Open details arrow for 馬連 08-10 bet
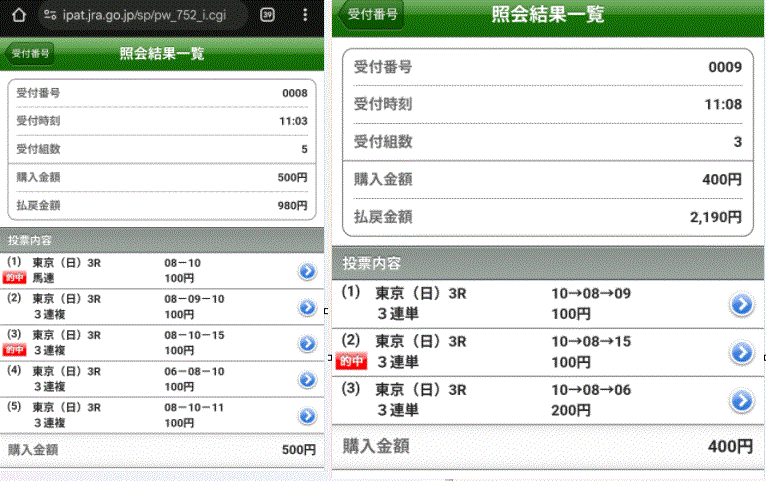Viewport: 766px width, 481px height. [307, 271]
